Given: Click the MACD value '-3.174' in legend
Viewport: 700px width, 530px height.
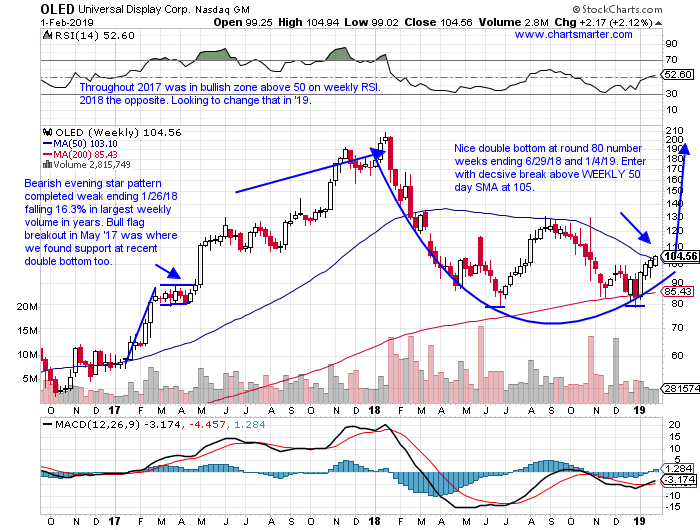Looking at the screenshot, I should [x=162, y=425].
